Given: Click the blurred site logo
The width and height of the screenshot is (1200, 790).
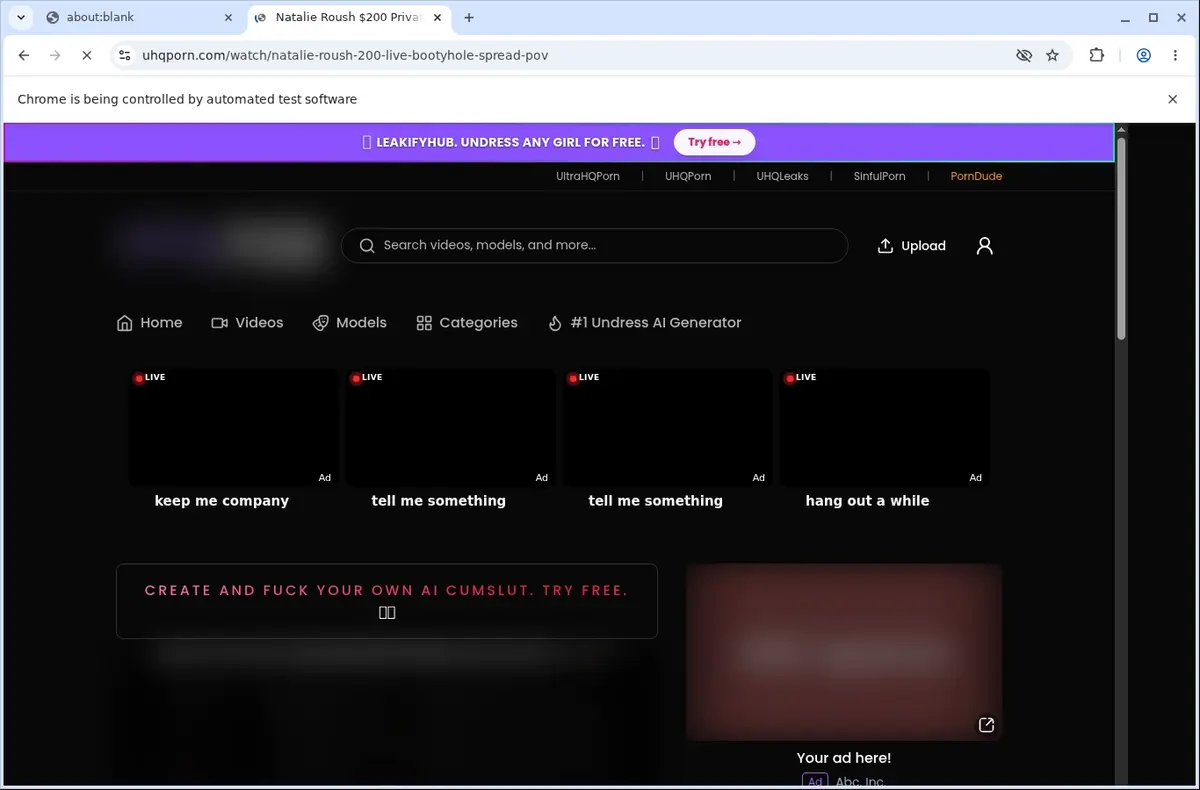Looking at the screenshot, I should [222, 243].
